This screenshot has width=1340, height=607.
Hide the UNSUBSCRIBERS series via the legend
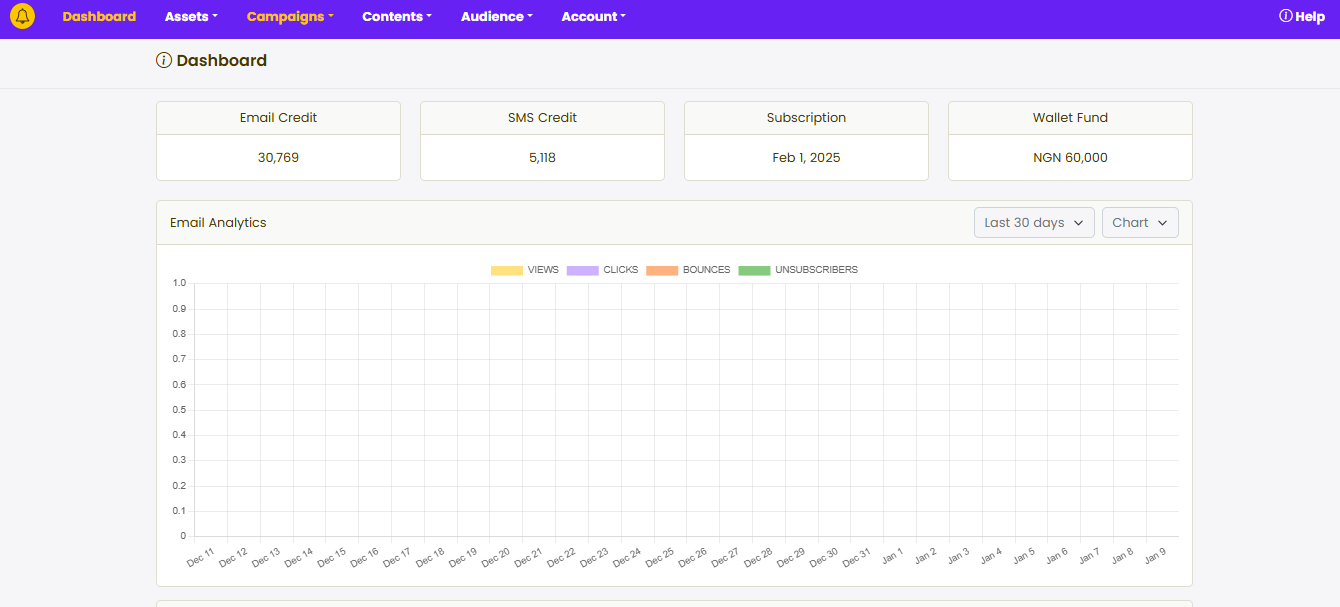(791, 269)
